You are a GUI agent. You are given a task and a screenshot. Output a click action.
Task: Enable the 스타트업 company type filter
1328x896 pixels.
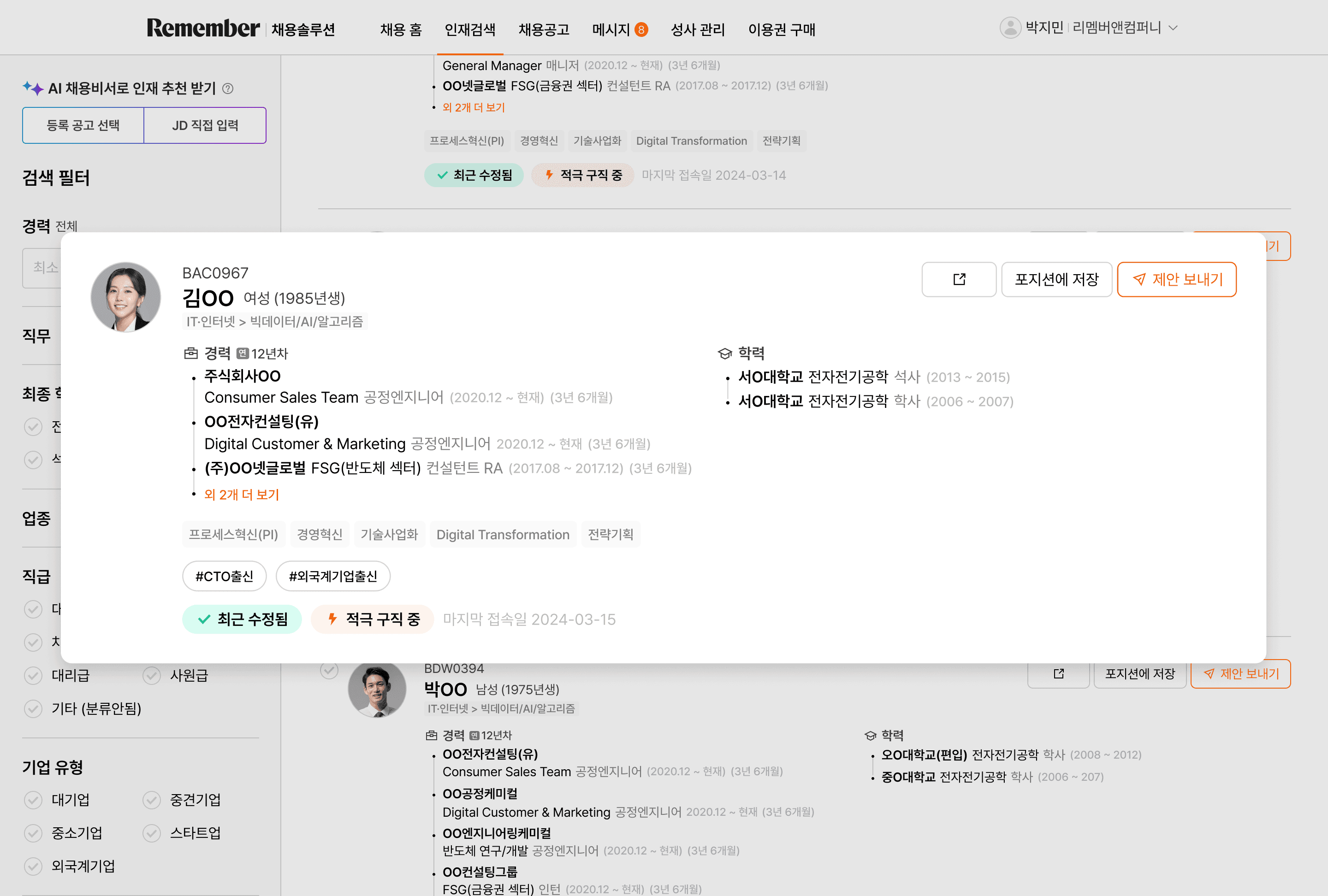[151, 833]
